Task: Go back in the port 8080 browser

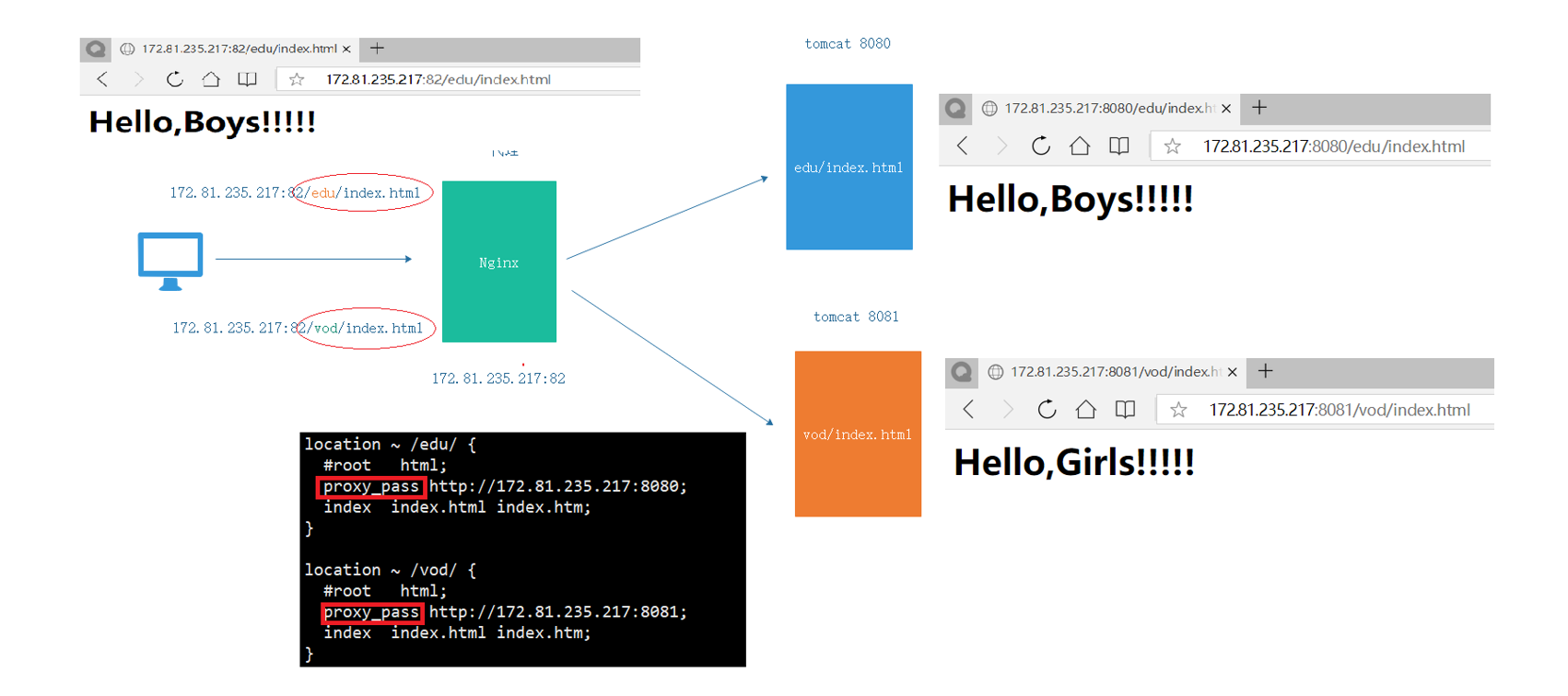Action: pos(963,145)
